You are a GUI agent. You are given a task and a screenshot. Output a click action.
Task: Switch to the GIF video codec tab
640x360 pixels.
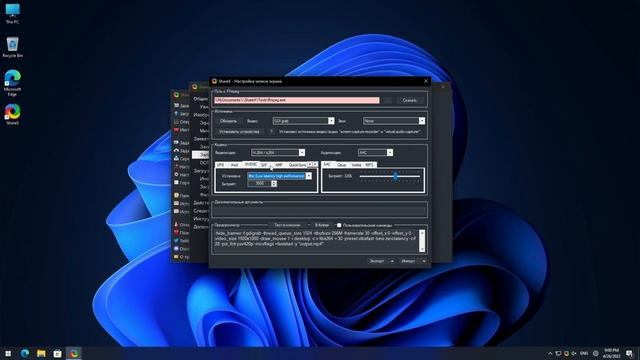pyautogui.click(x=264, y=164)
